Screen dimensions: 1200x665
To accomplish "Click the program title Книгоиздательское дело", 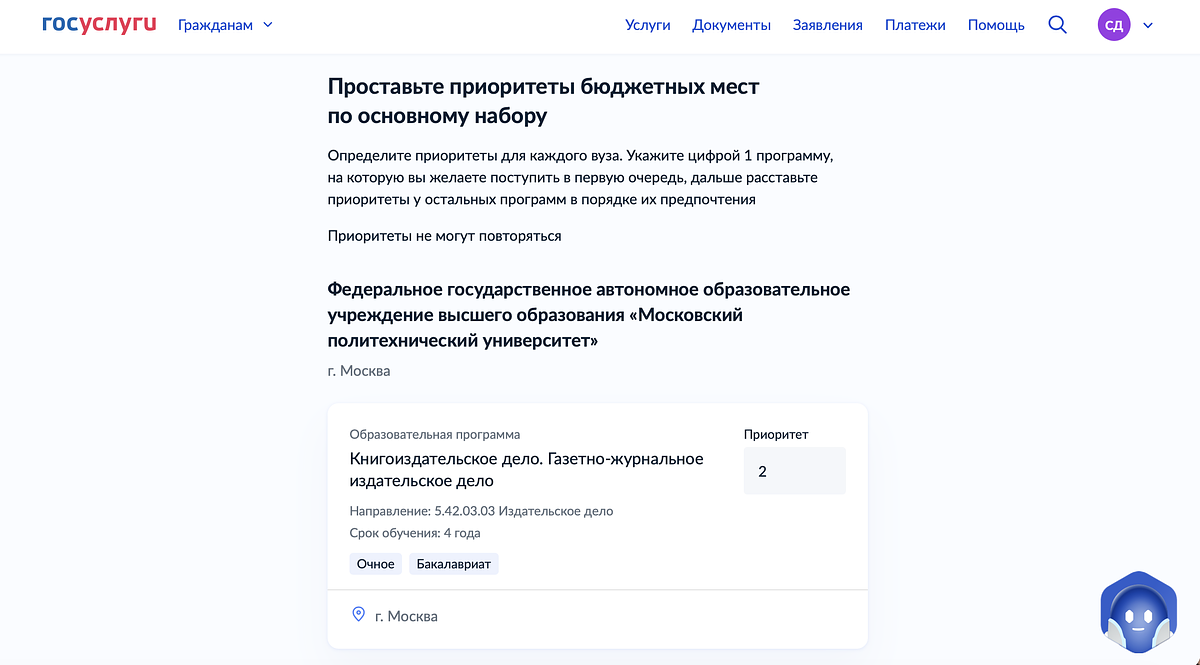I will click(527, 470).
